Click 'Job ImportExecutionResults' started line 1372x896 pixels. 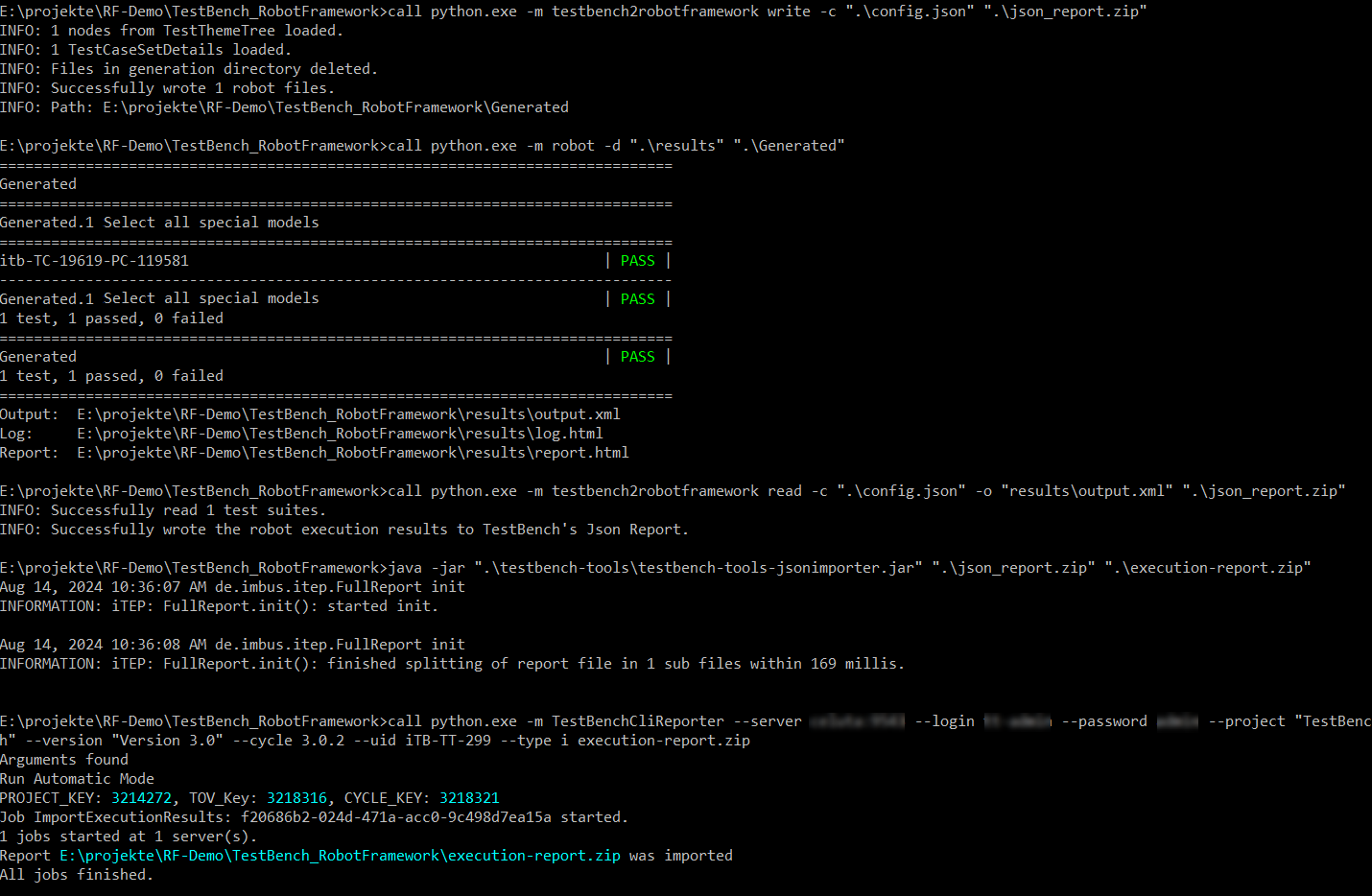coord(314,817)
